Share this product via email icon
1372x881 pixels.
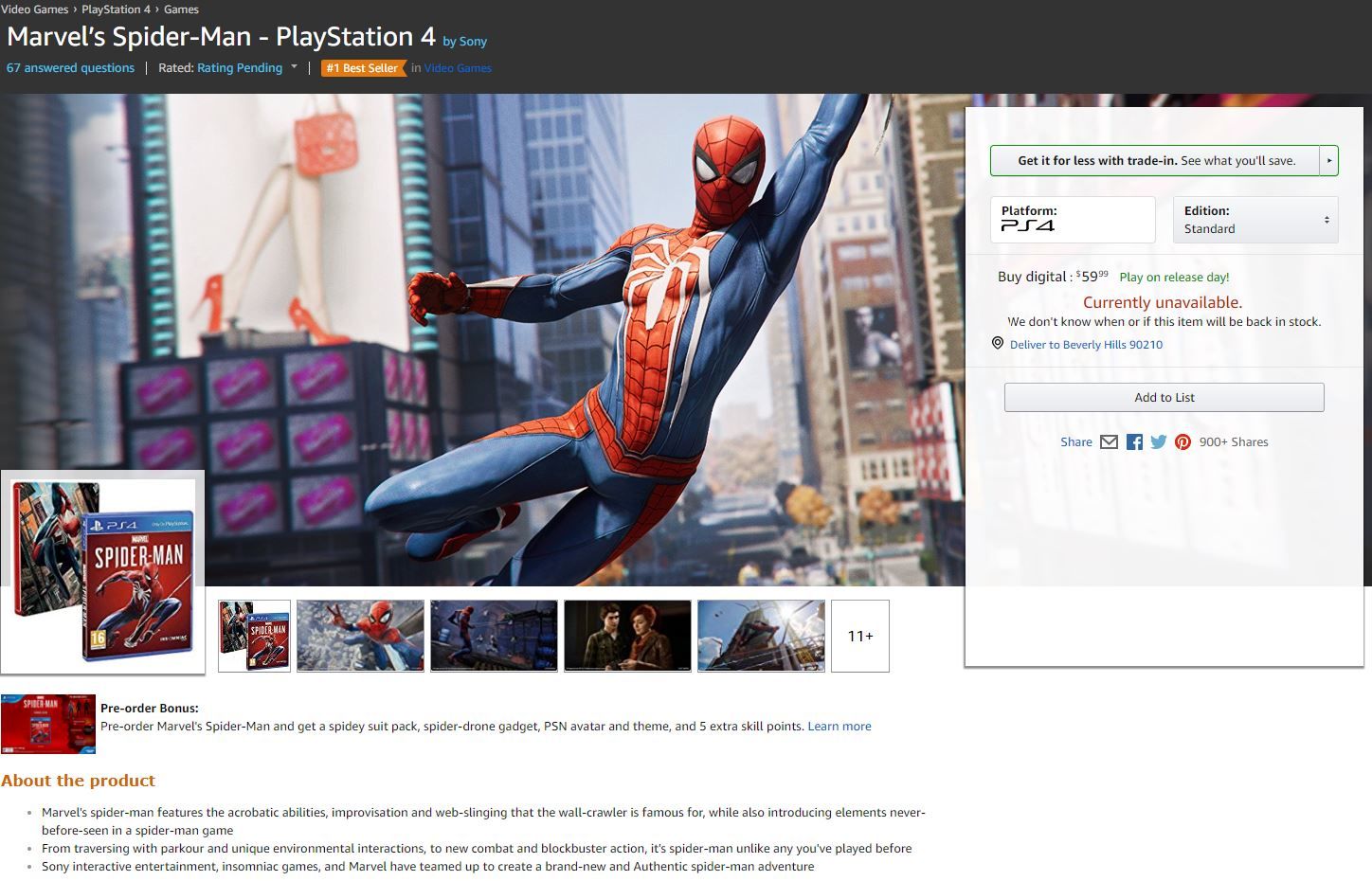point(1109,442)
